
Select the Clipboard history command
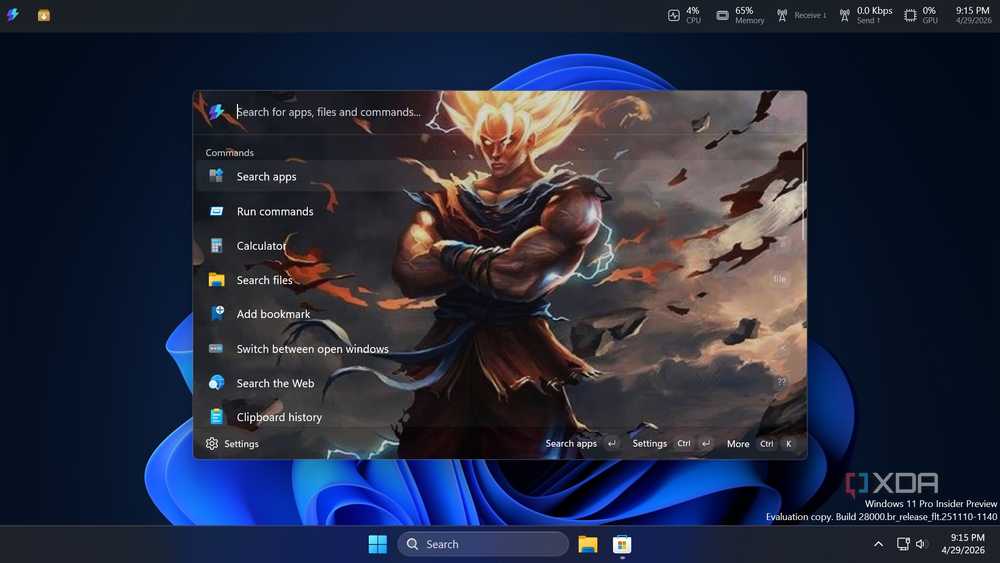pos(499,416)
